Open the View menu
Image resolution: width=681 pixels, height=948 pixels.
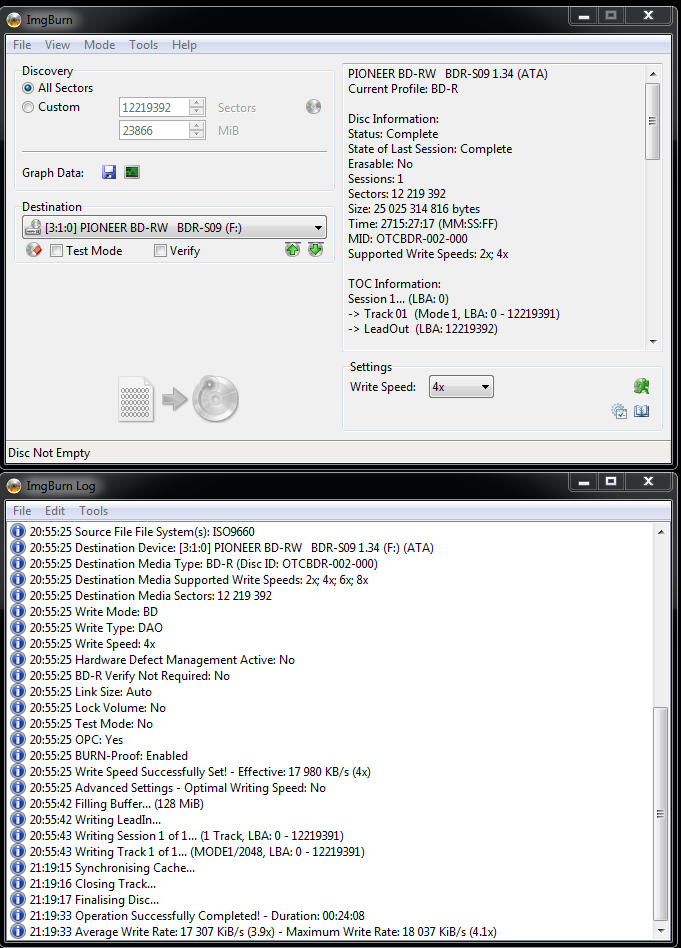57,45
